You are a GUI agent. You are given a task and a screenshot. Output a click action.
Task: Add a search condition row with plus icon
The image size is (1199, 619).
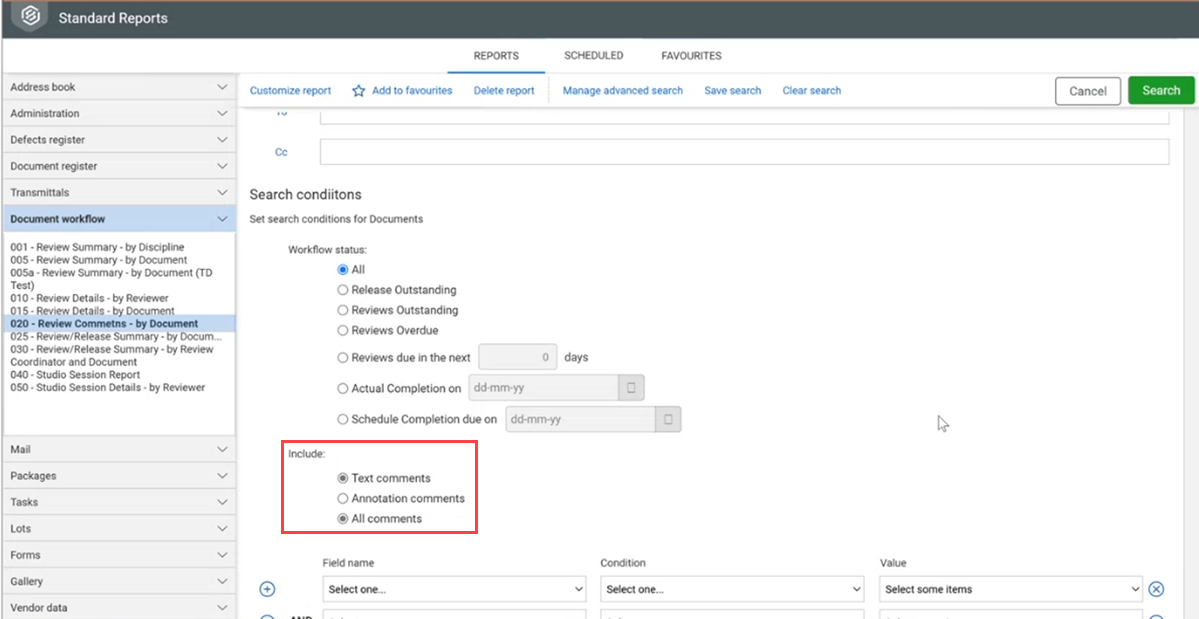267,589
